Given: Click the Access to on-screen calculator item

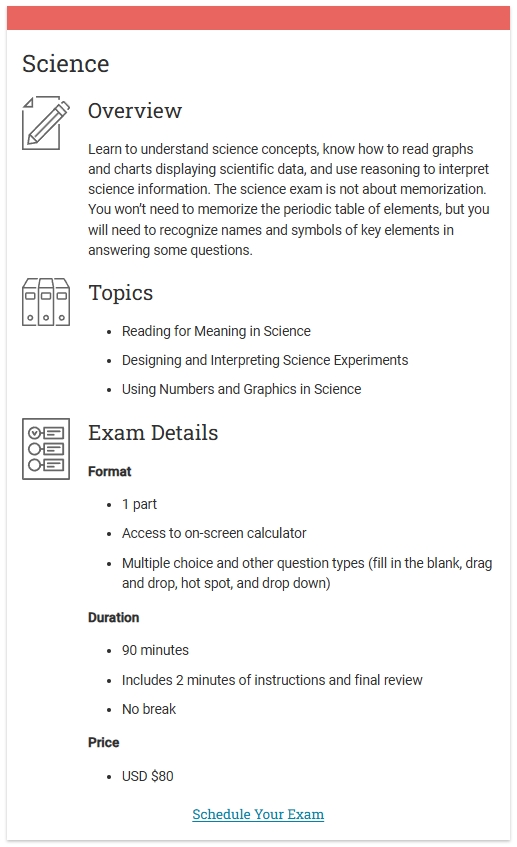Looking at the screenshot, I should coord(214,534).
